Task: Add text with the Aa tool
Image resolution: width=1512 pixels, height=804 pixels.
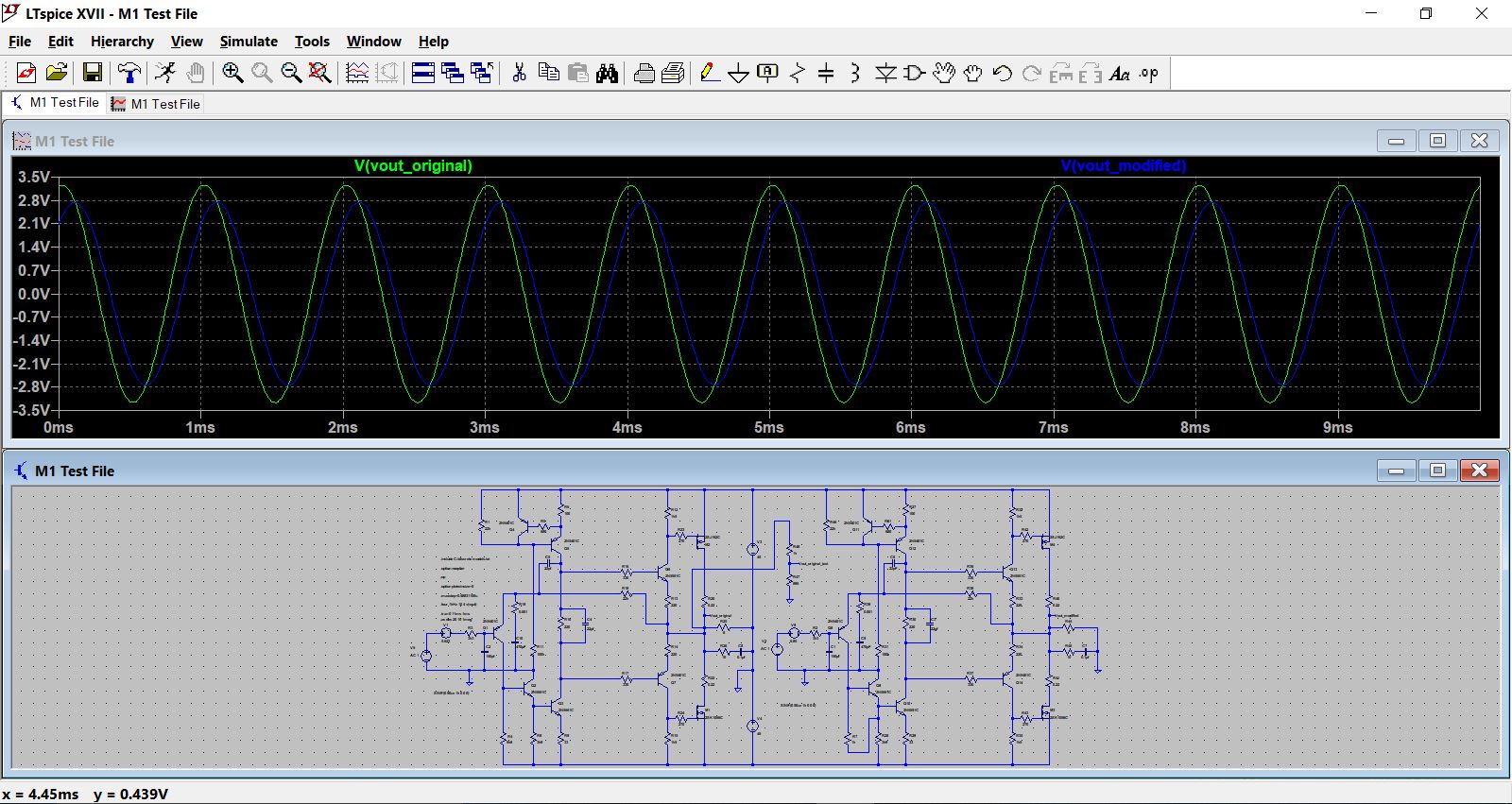Action: [1120, 73]
